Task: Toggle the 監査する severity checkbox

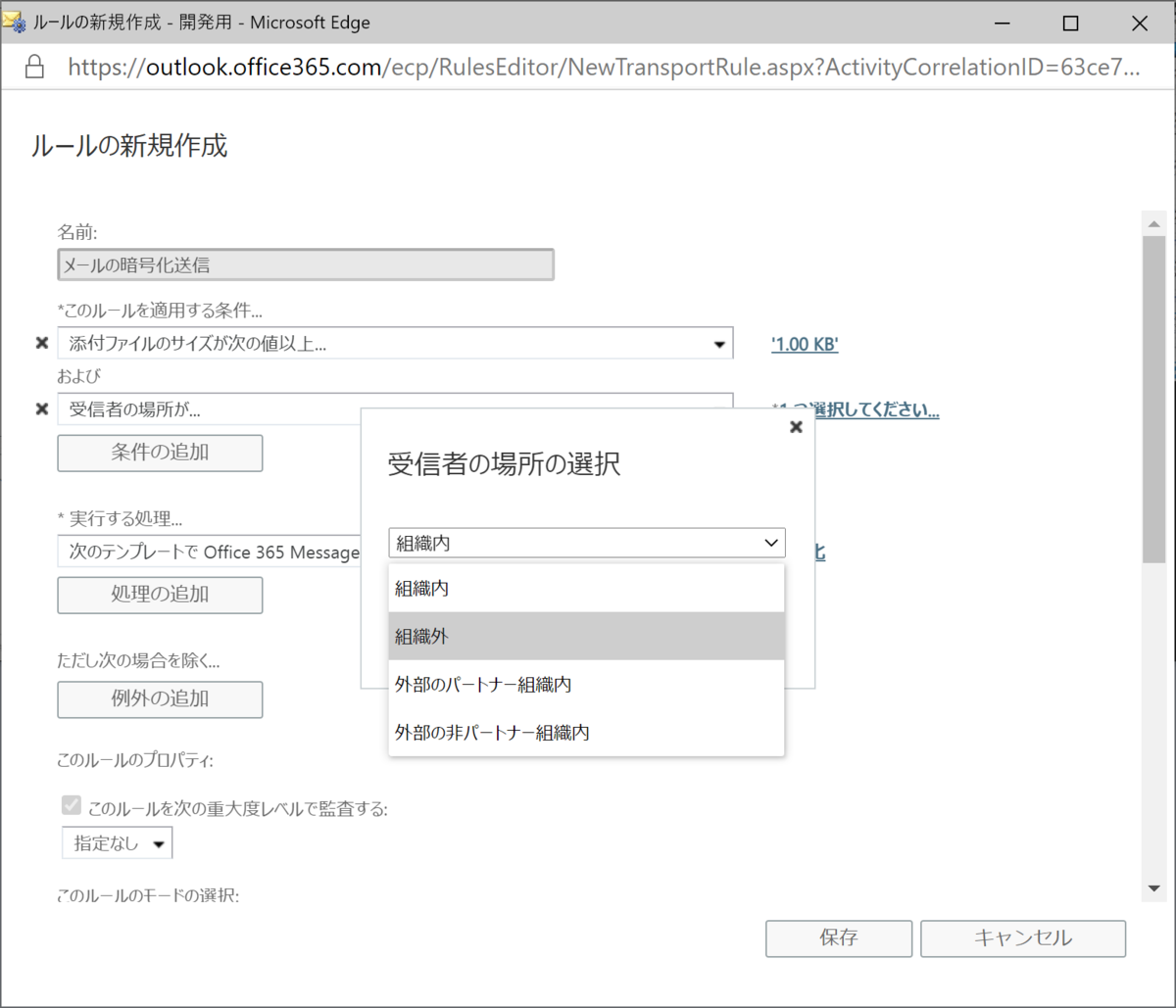Action: click(x=71, y=805)
